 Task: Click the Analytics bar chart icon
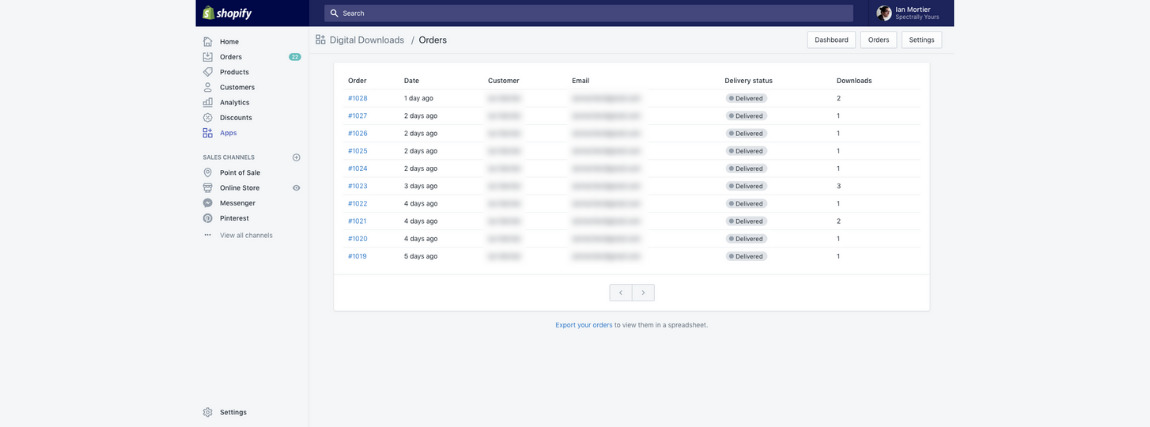[208, 102]
